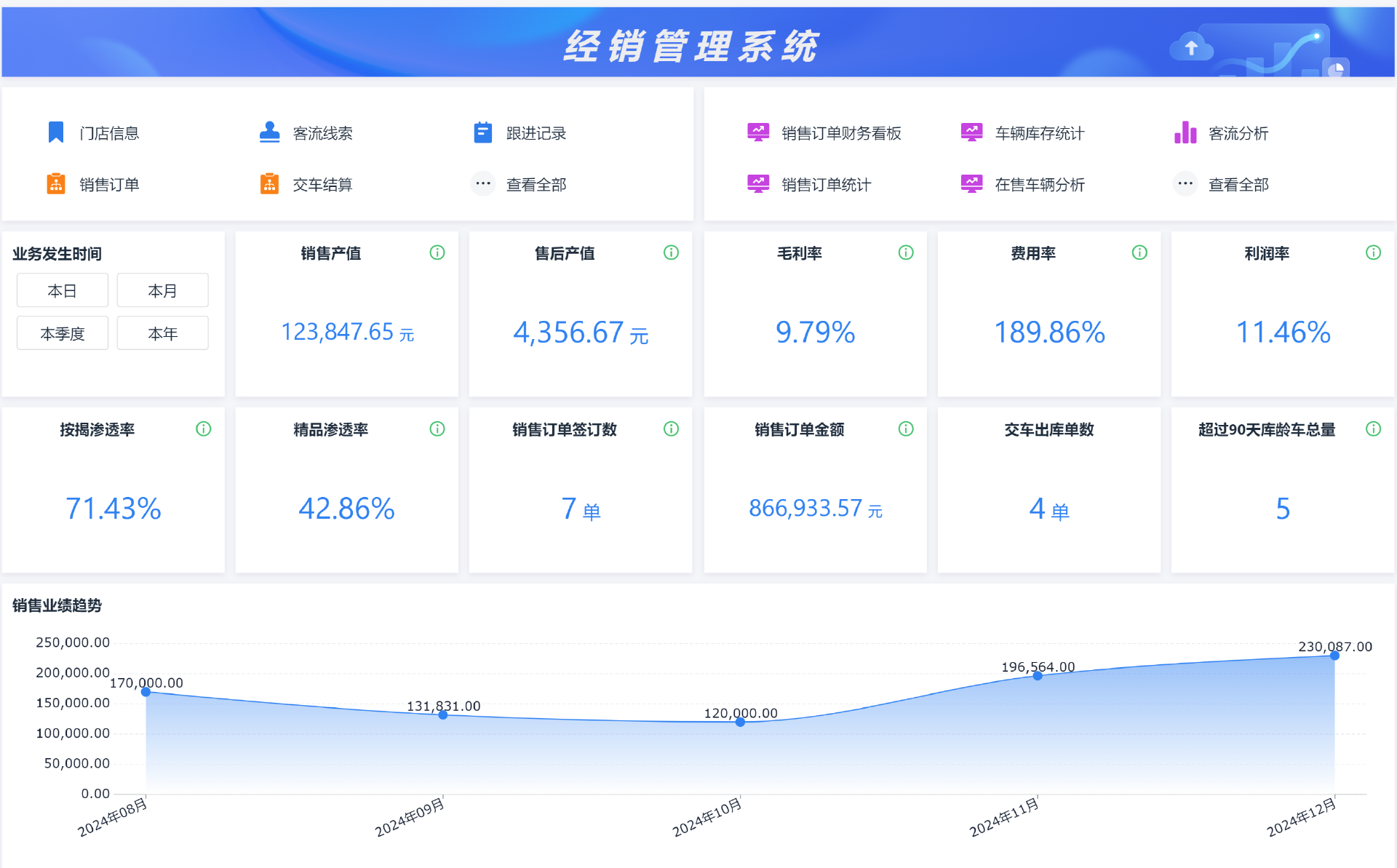Screen dimensions: 1397x868
Task: Click the 门店信息 bookmark icon
Action: (x=56, y=132)
